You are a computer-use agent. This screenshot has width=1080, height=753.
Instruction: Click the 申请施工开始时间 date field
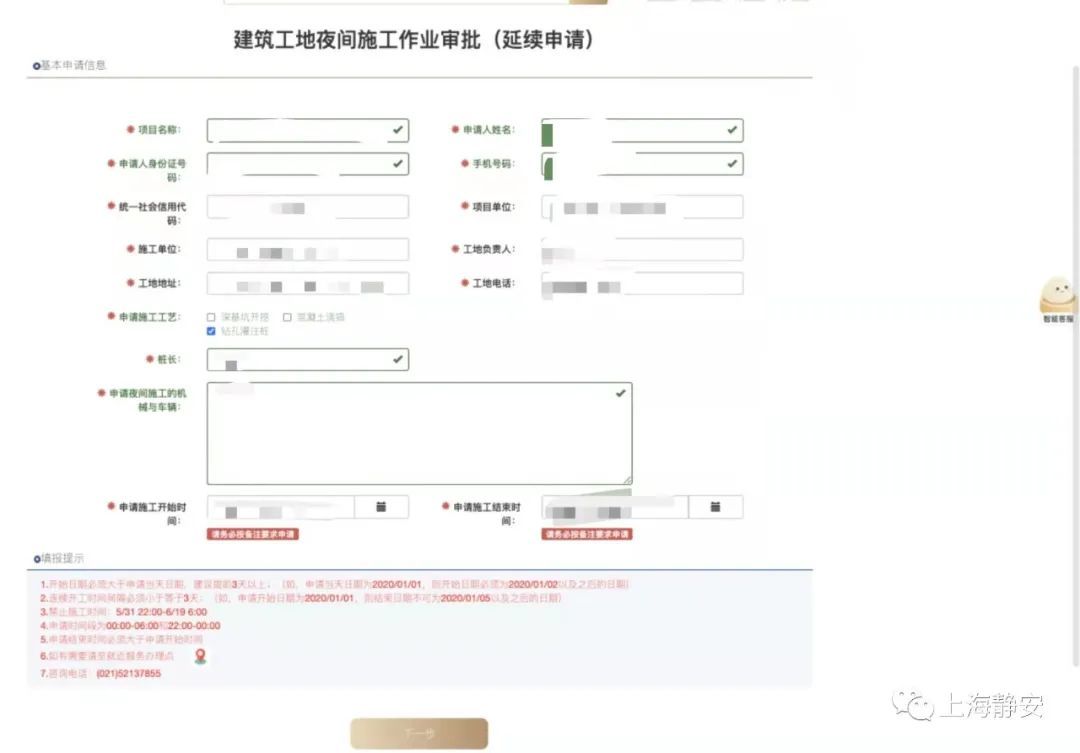pos(281,507)
